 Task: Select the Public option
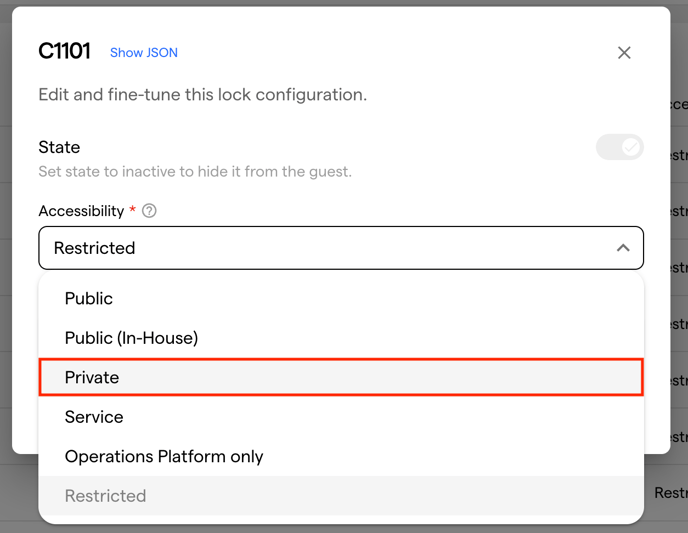[89, 298]
